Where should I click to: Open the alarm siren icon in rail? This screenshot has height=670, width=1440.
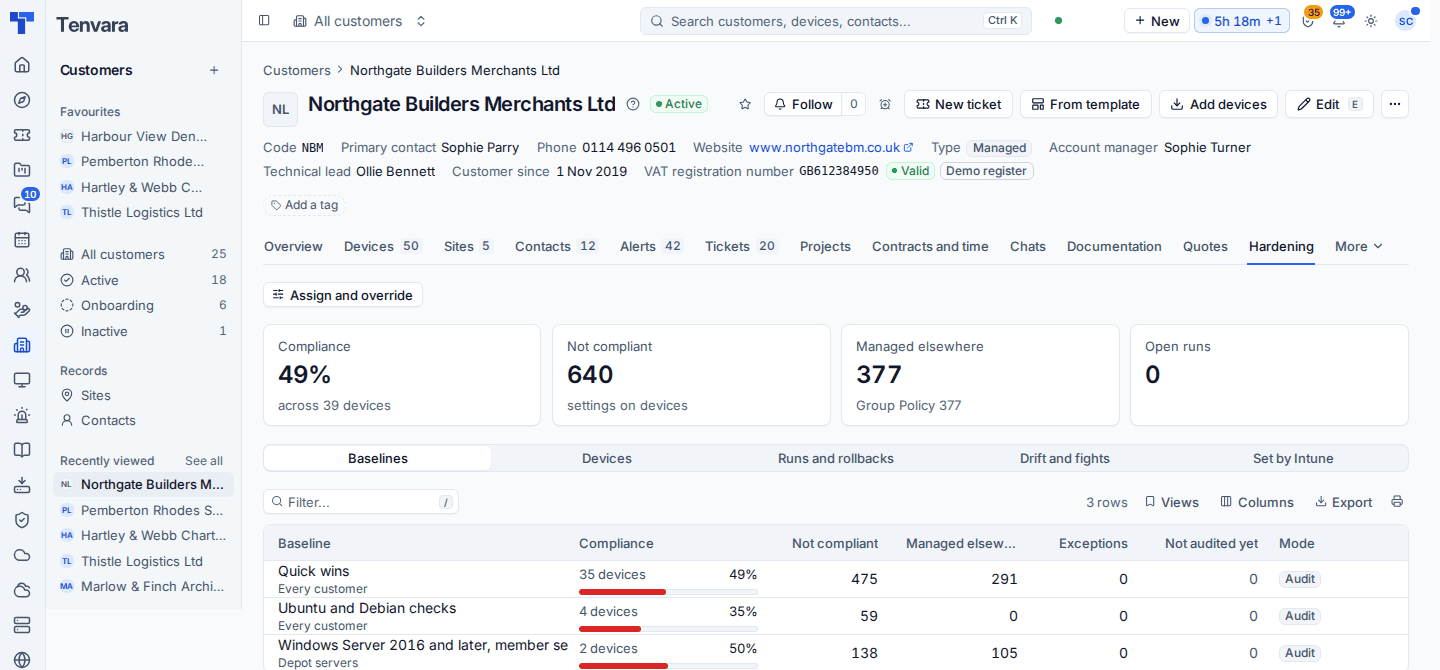pyautogui.click(x=22, y=415)
